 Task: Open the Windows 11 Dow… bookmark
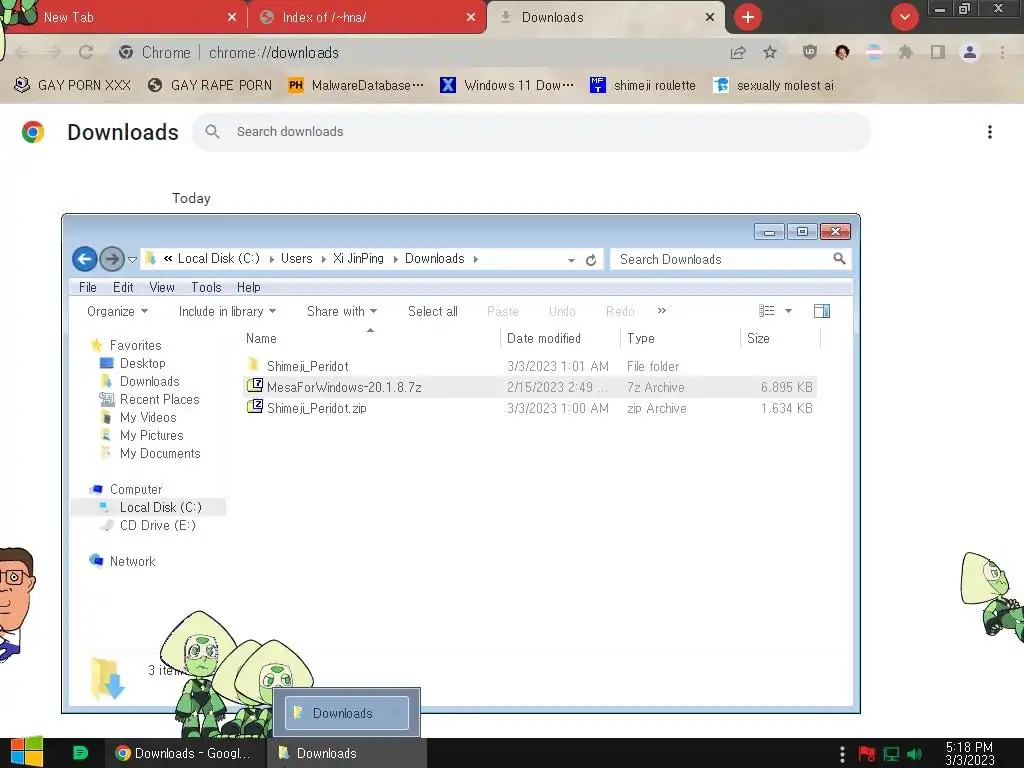point(507,86)
